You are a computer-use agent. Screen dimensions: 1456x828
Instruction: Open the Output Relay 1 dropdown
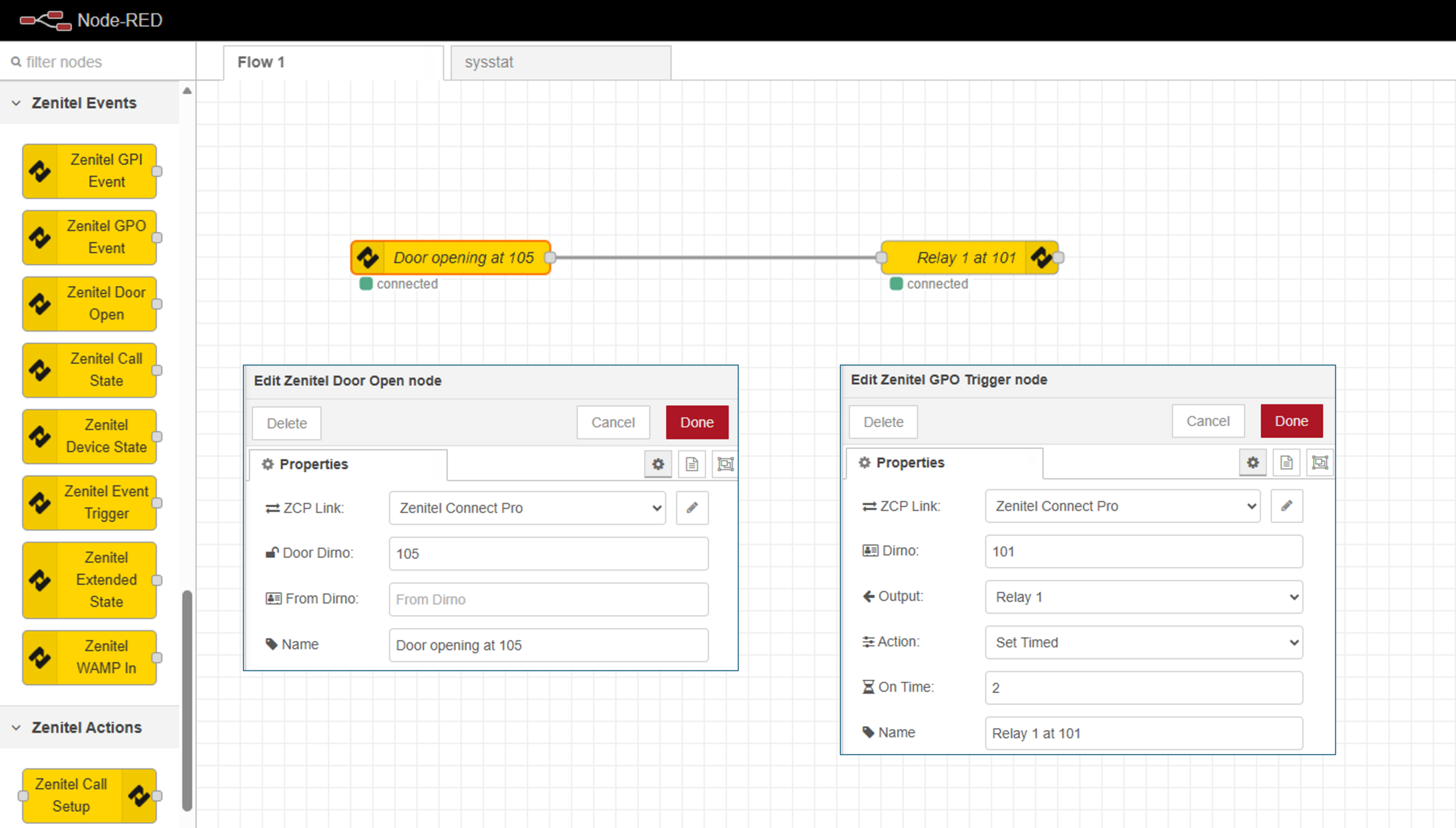click(1143, 597)
